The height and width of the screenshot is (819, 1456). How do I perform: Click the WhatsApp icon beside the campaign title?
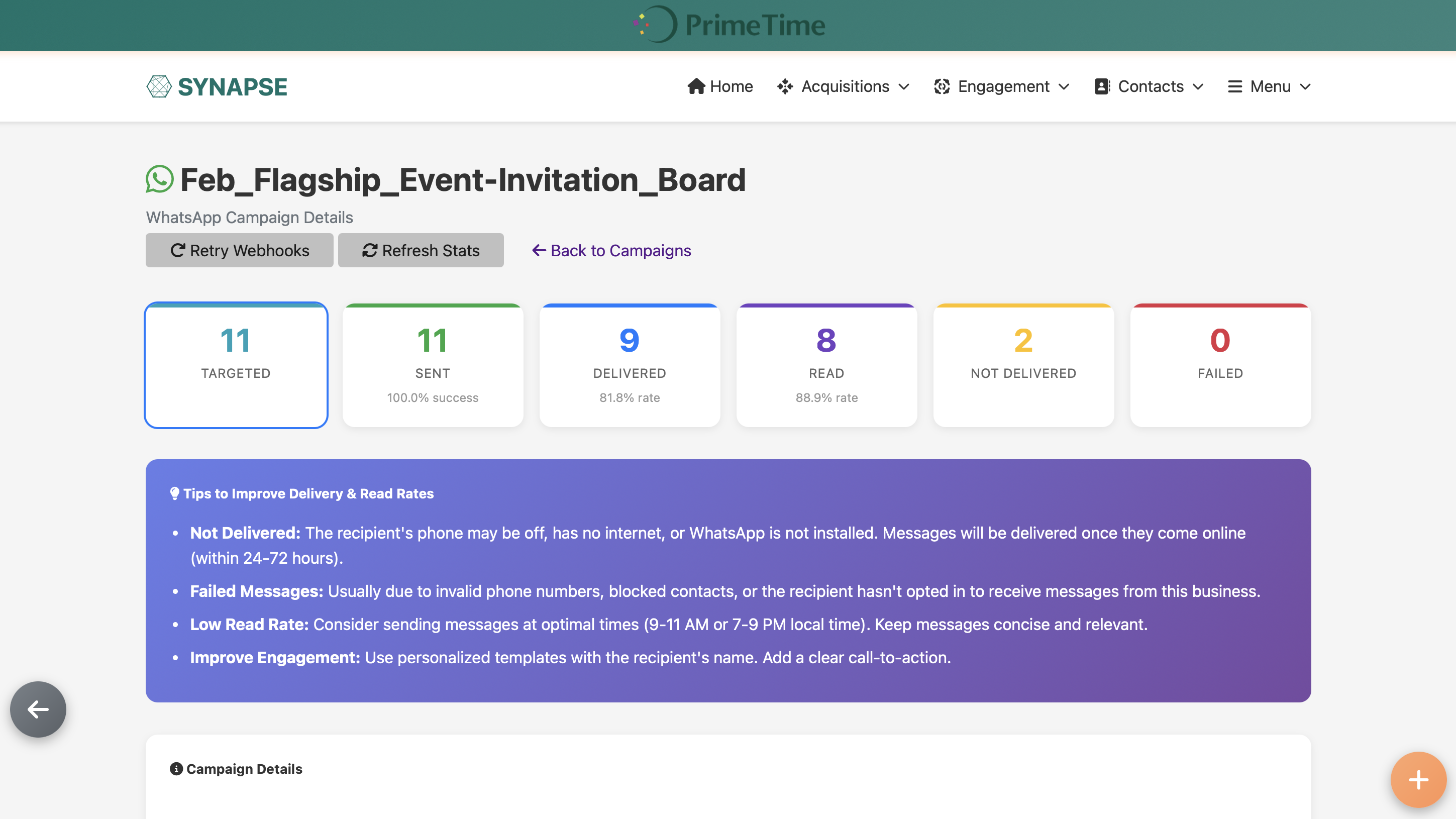point(160,180)
